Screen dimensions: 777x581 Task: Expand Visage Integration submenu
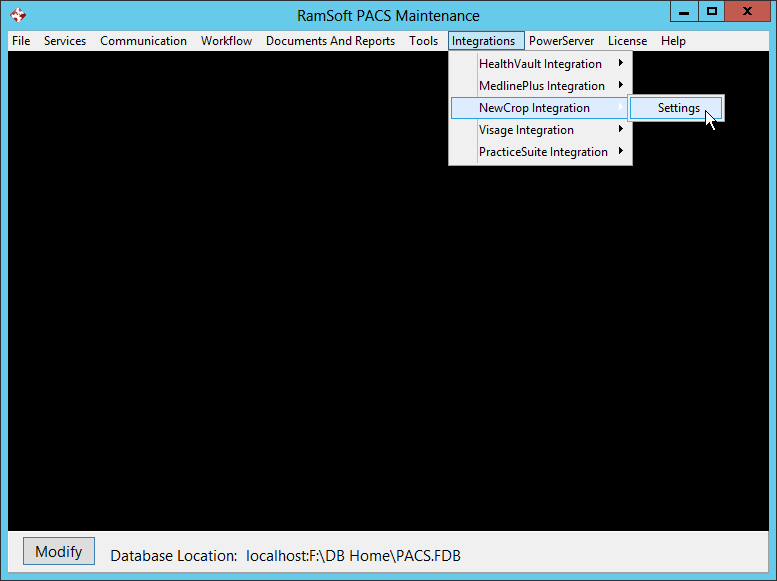tap(526, 130)
